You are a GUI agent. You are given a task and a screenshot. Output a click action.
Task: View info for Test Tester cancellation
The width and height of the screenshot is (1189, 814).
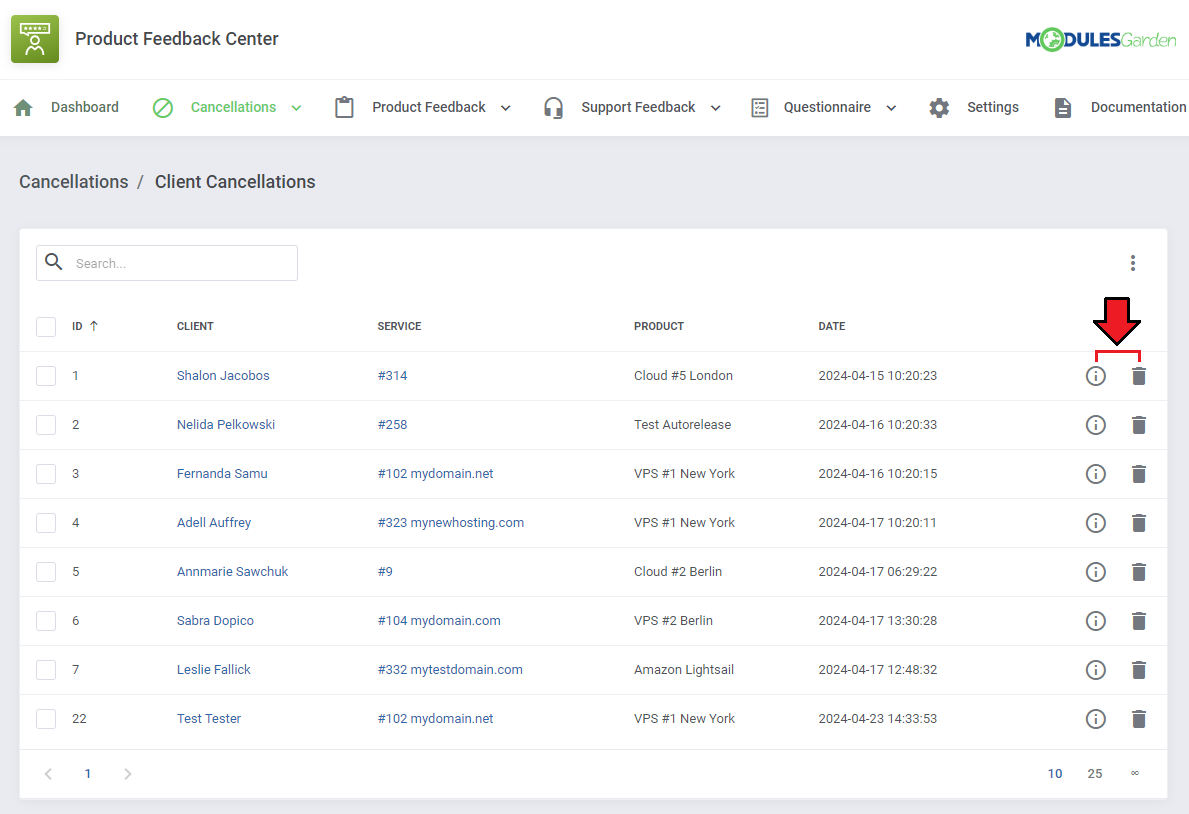pos(1096,718)
